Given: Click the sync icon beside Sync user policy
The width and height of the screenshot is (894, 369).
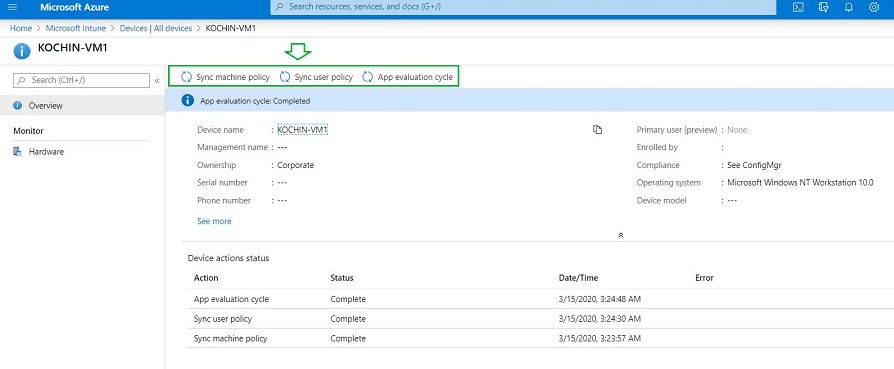Looking at the screenshot, I should point(285,76).
